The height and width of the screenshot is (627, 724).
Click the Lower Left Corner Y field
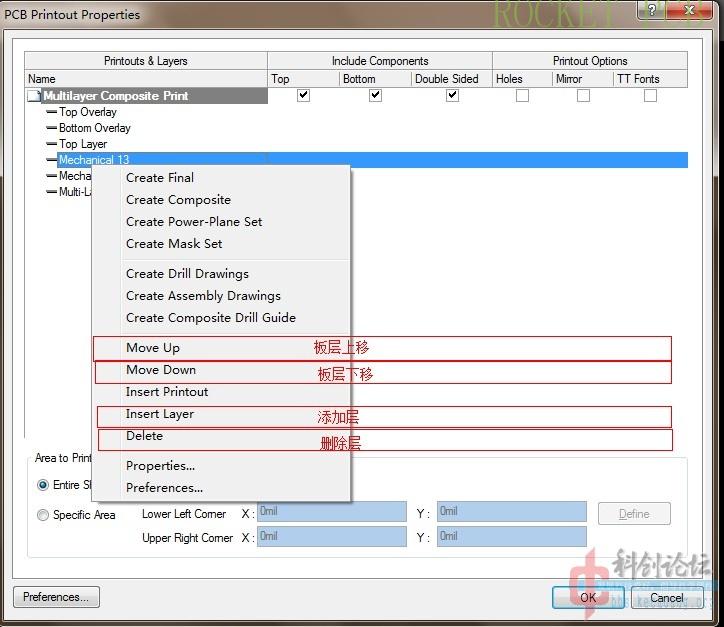click(x=511, y=512)
